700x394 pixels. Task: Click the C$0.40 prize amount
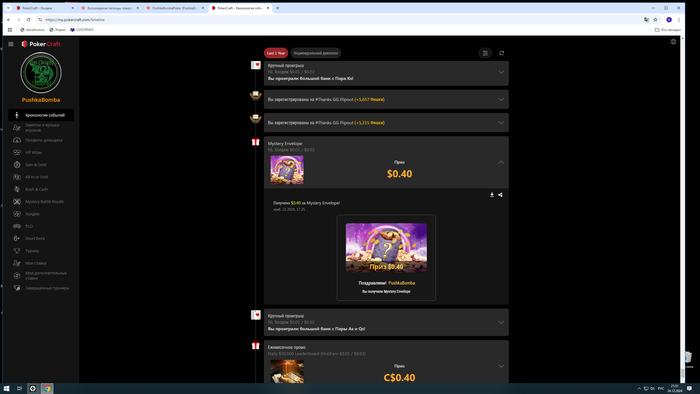[x=400, y=377]
